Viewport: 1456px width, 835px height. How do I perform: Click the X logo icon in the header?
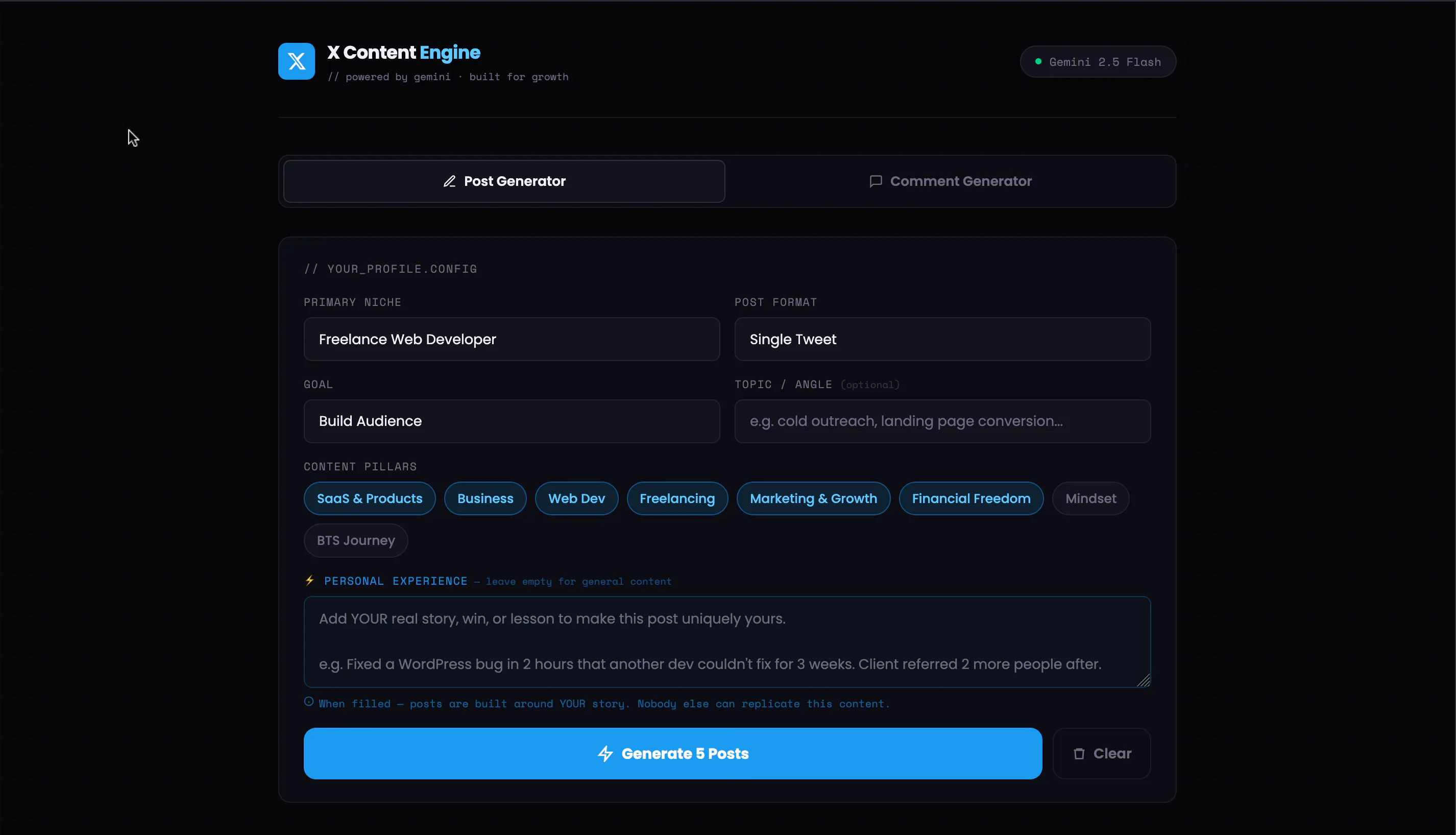pyautogui.click(x=296, y=61)
